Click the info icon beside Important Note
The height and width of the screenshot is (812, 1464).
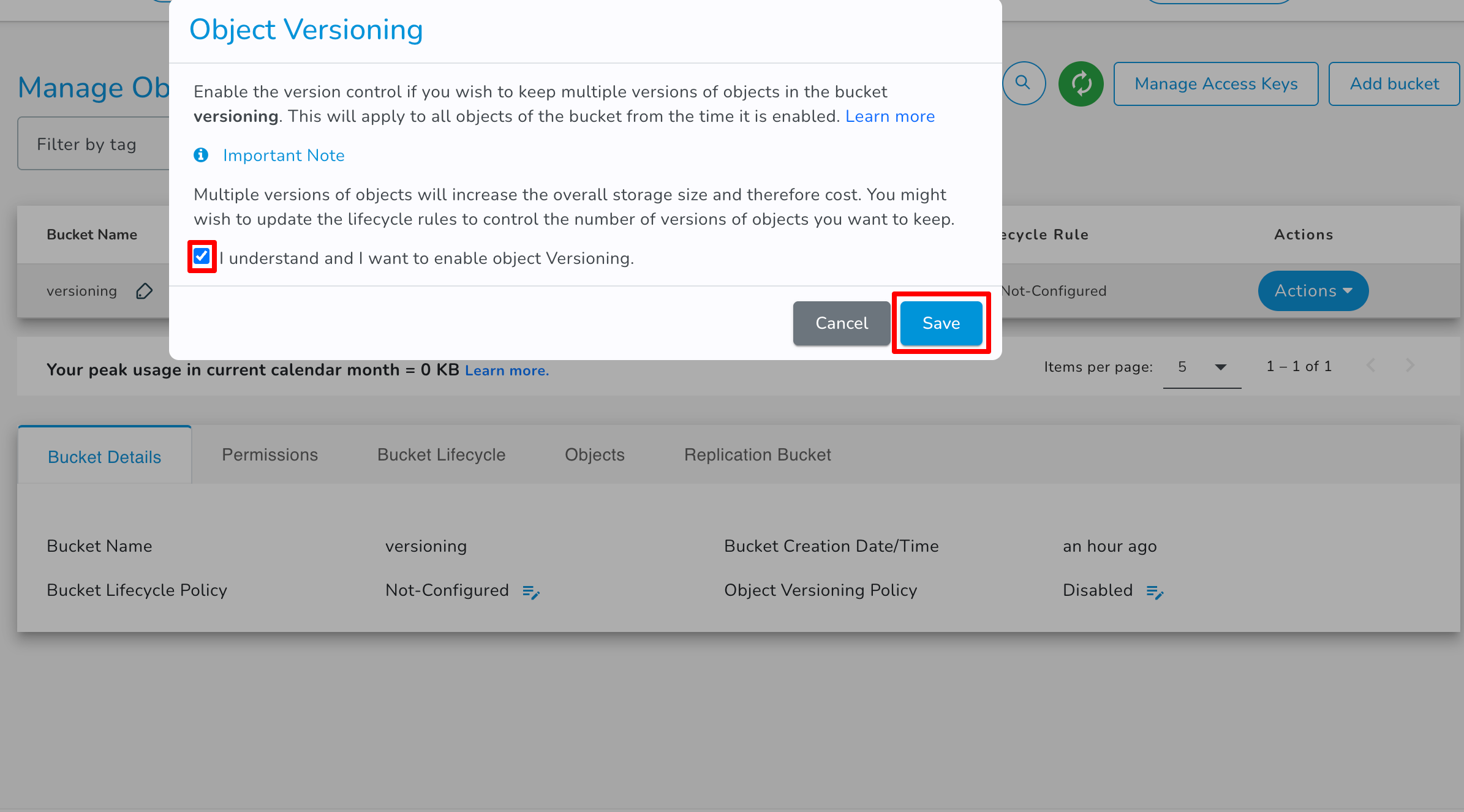[201, 155]
